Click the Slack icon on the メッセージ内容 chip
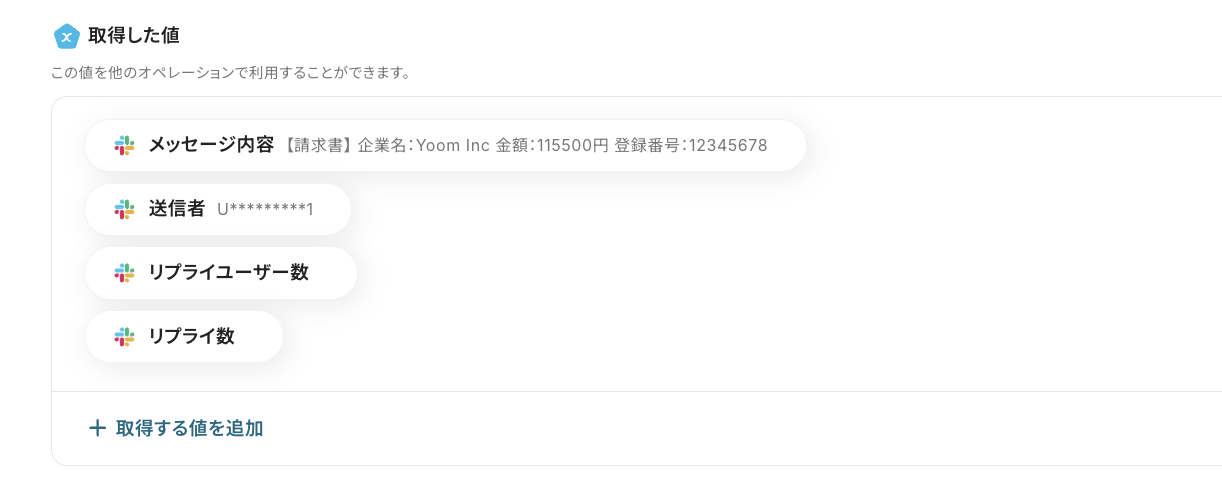Viewport: 1222px width, 502px height. (x=124, y=145)
